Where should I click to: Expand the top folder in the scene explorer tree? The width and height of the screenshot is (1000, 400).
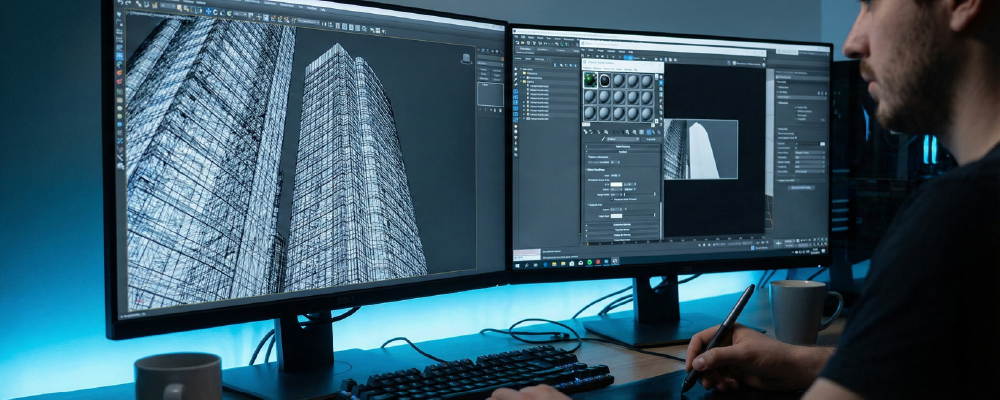(x=522, y=73)
